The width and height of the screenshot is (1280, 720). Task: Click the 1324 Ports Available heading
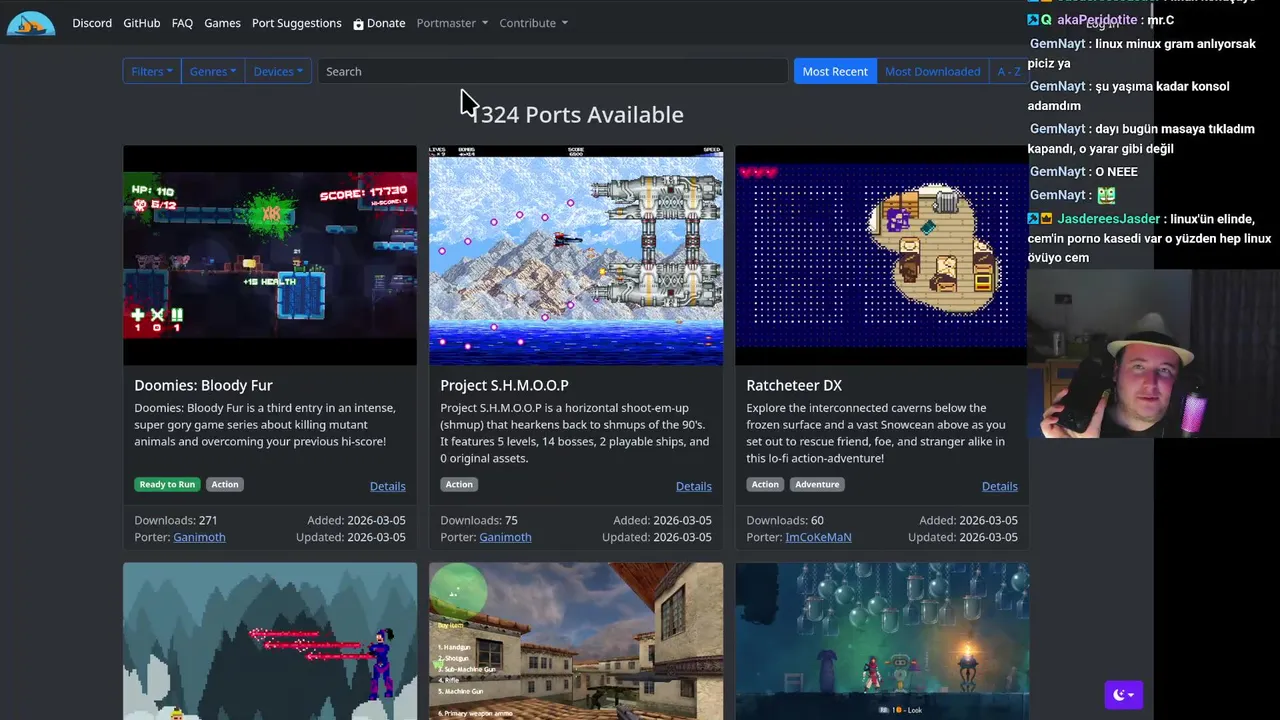click(576, 114)
